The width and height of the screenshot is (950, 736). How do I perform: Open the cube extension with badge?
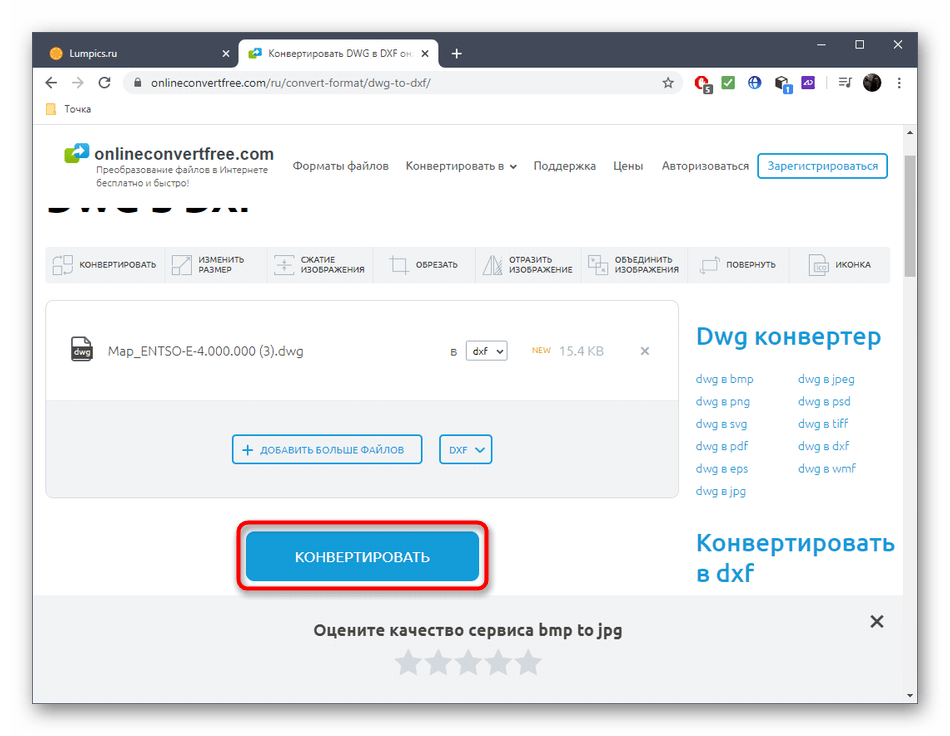(x=782, y=84)
